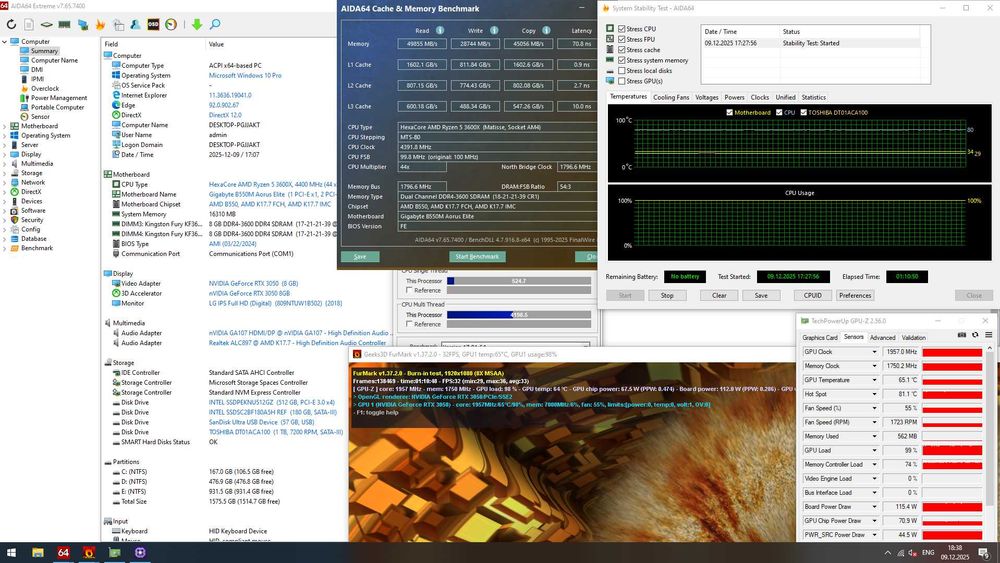The width and height of the screenshot is (1000, 563).
Task: Click AIDA64 toolbar Refresh icon
Action: (x=11, y=24)
